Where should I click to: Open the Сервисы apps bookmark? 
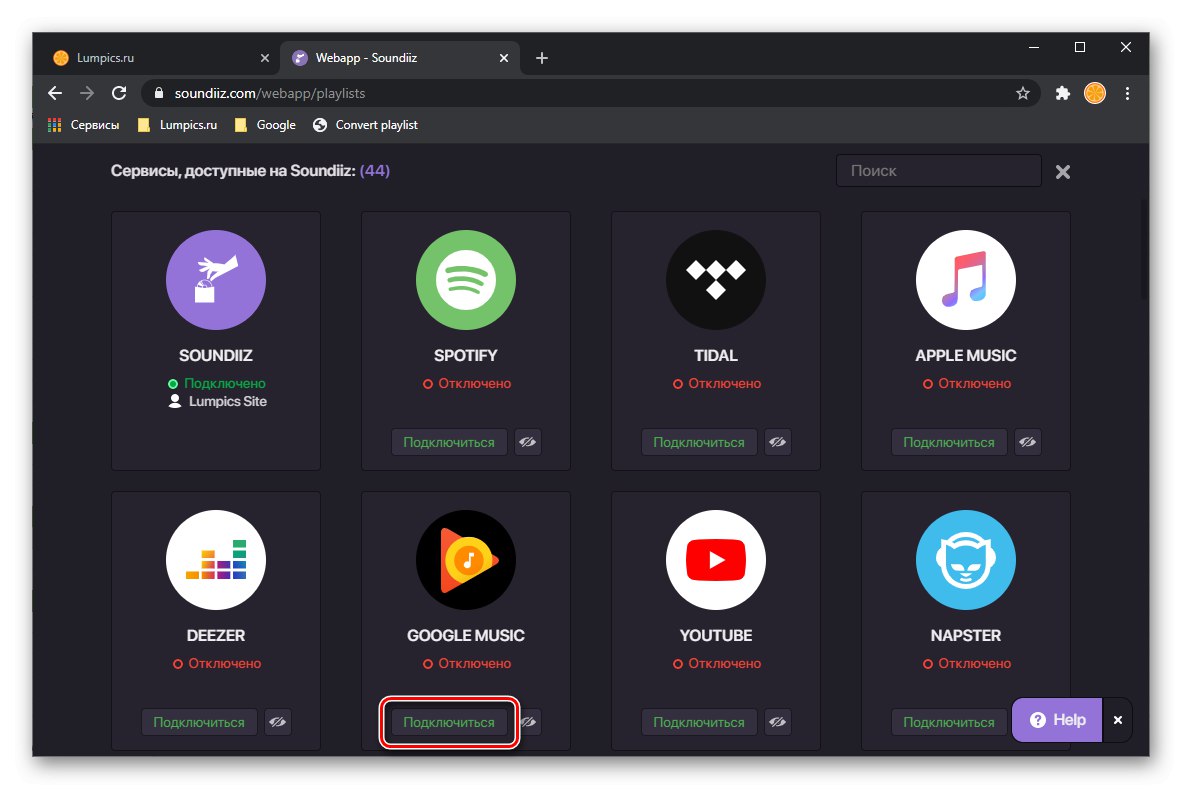click(x=84, y=125)
